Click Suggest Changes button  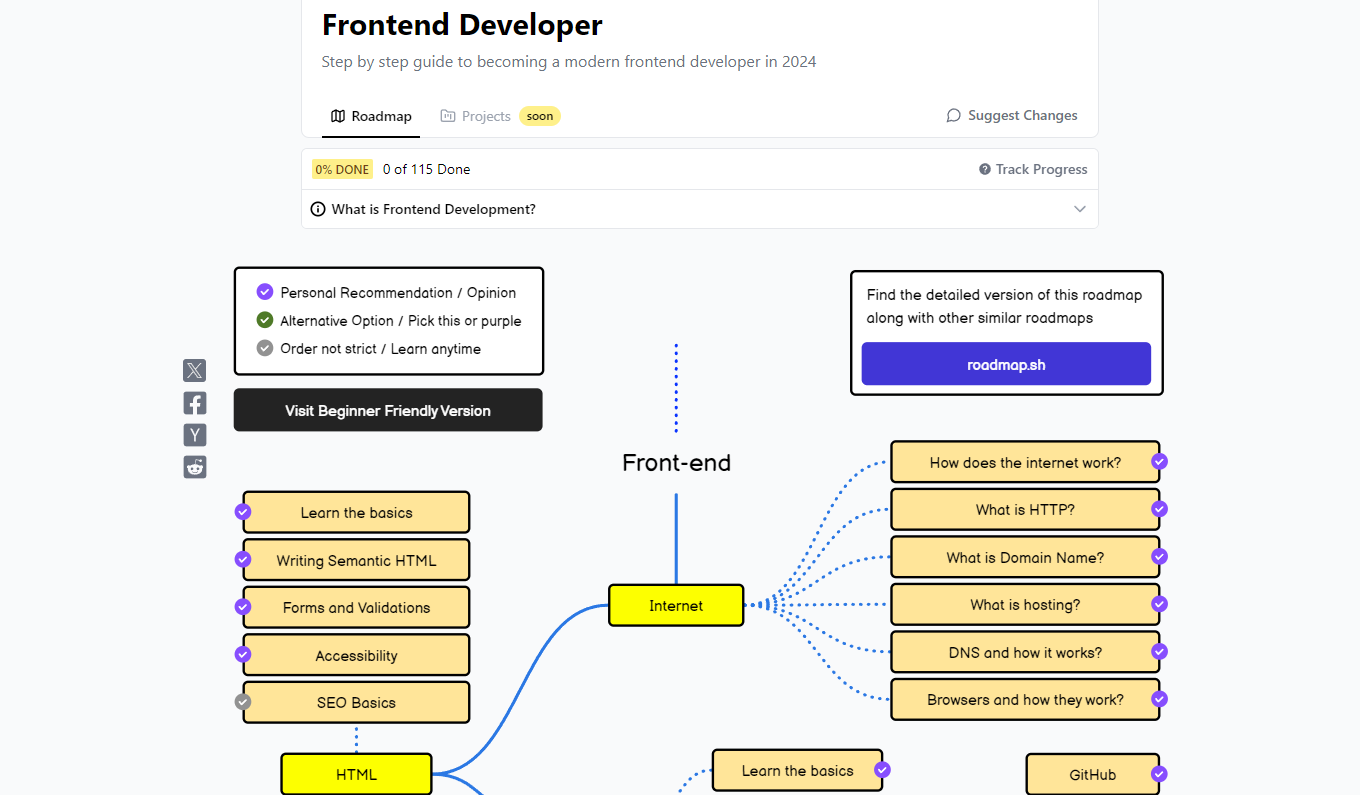(1012, 116)
